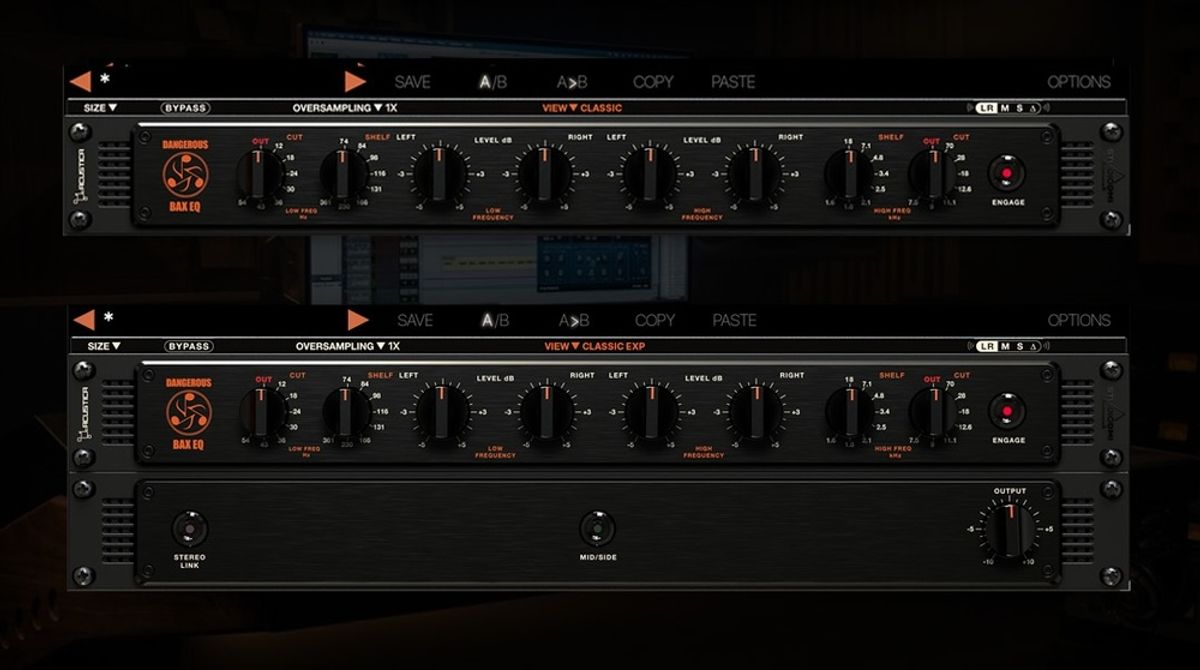Select LR monitoring mode in lower Classic Exp plugin

coord(987,346)
